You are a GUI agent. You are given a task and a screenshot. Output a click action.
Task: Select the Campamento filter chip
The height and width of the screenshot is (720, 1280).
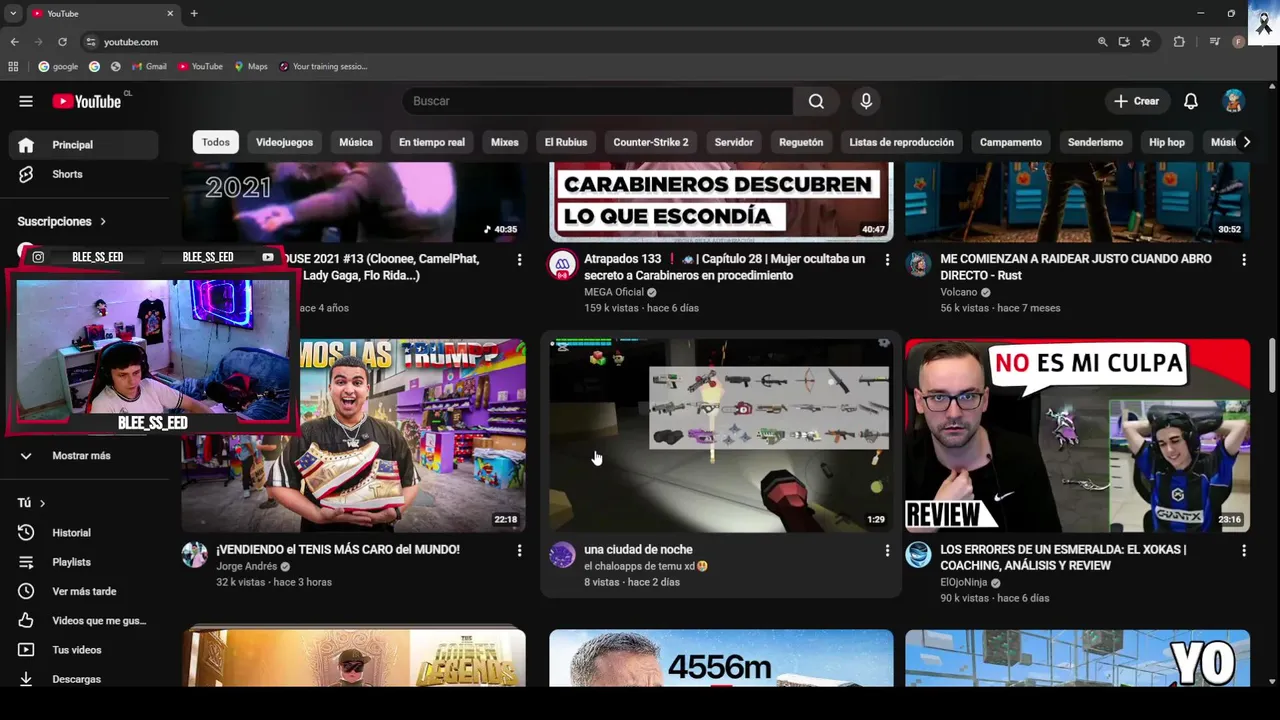pos(1011,142)
